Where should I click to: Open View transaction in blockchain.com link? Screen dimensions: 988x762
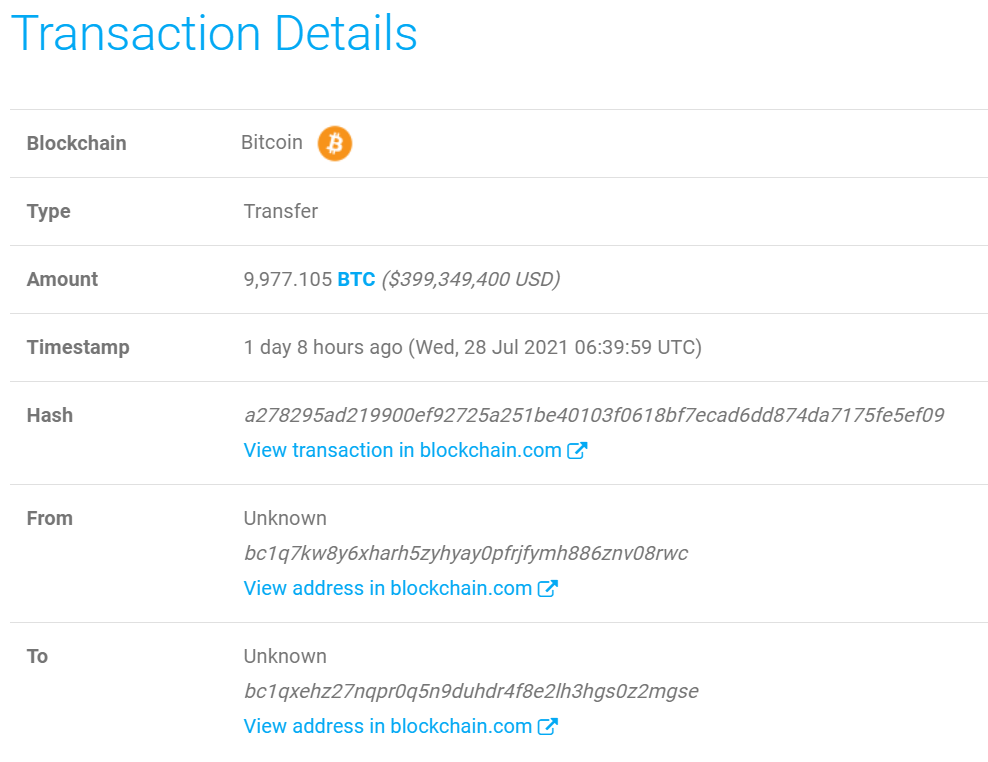pyautogui.click(x=415, y=450)
